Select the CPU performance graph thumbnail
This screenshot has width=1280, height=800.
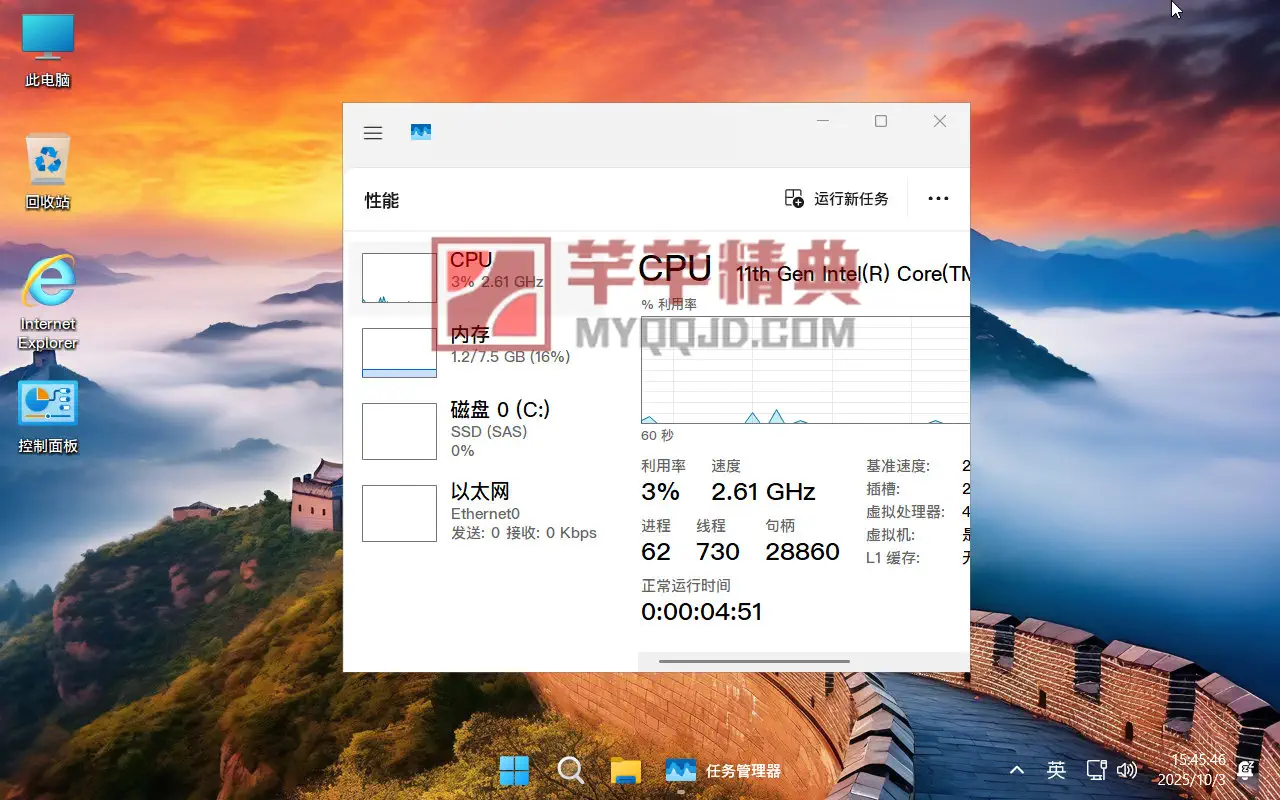pos(399,278)
